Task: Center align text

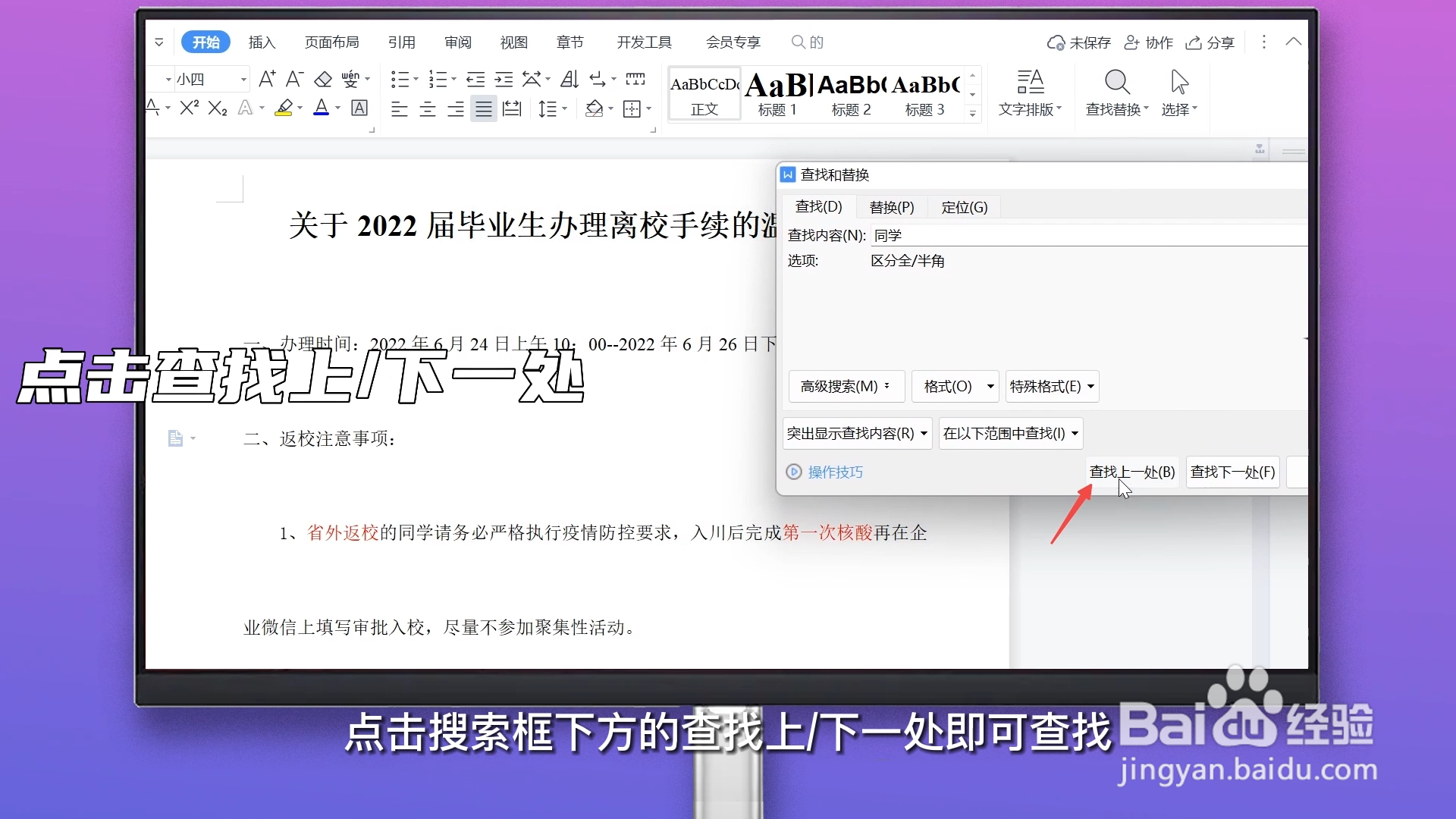Action: tap(428, 109)
